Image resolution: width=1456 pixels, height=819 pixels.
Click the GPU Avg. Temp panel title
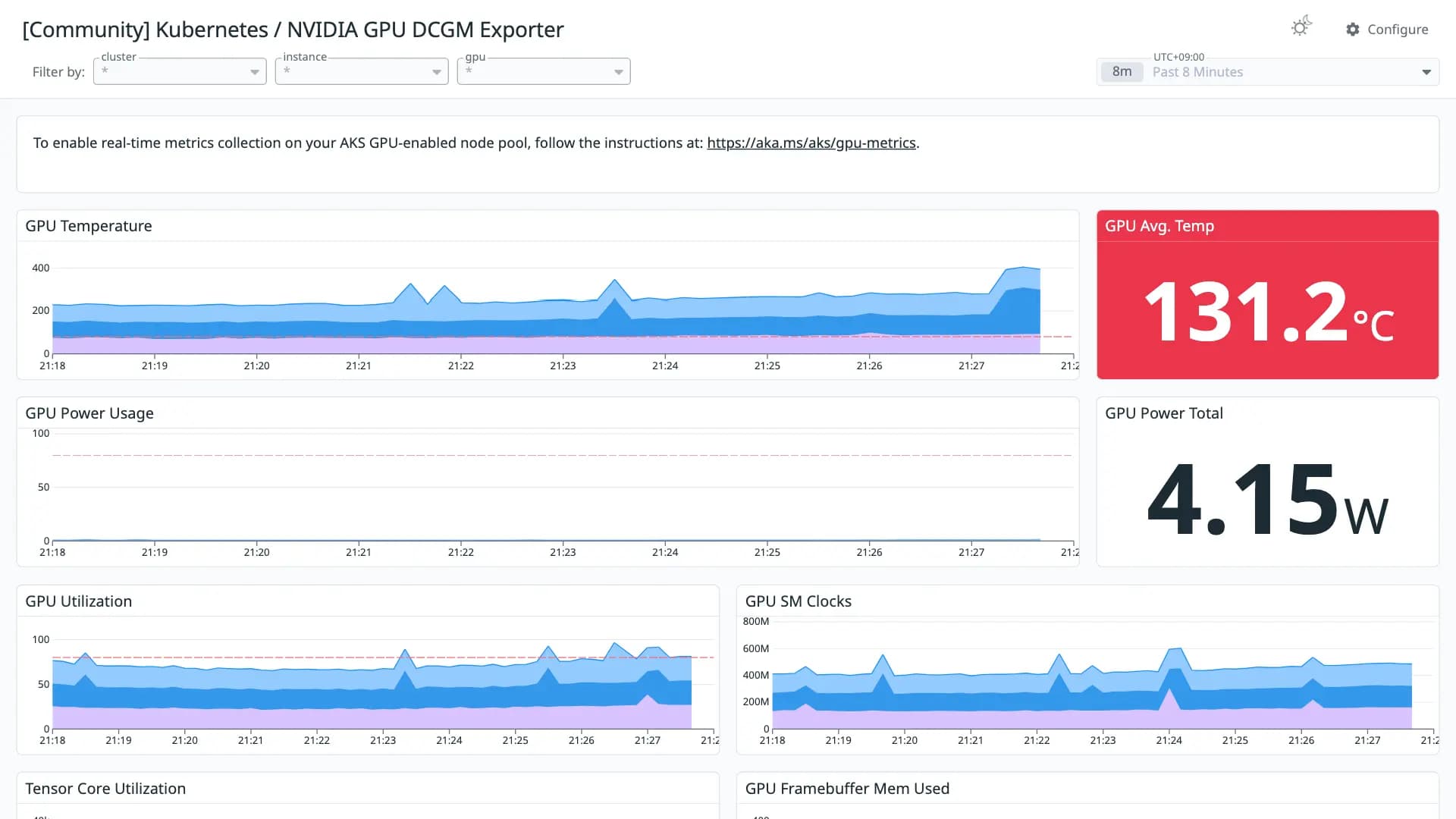(x=1159, y=226)
